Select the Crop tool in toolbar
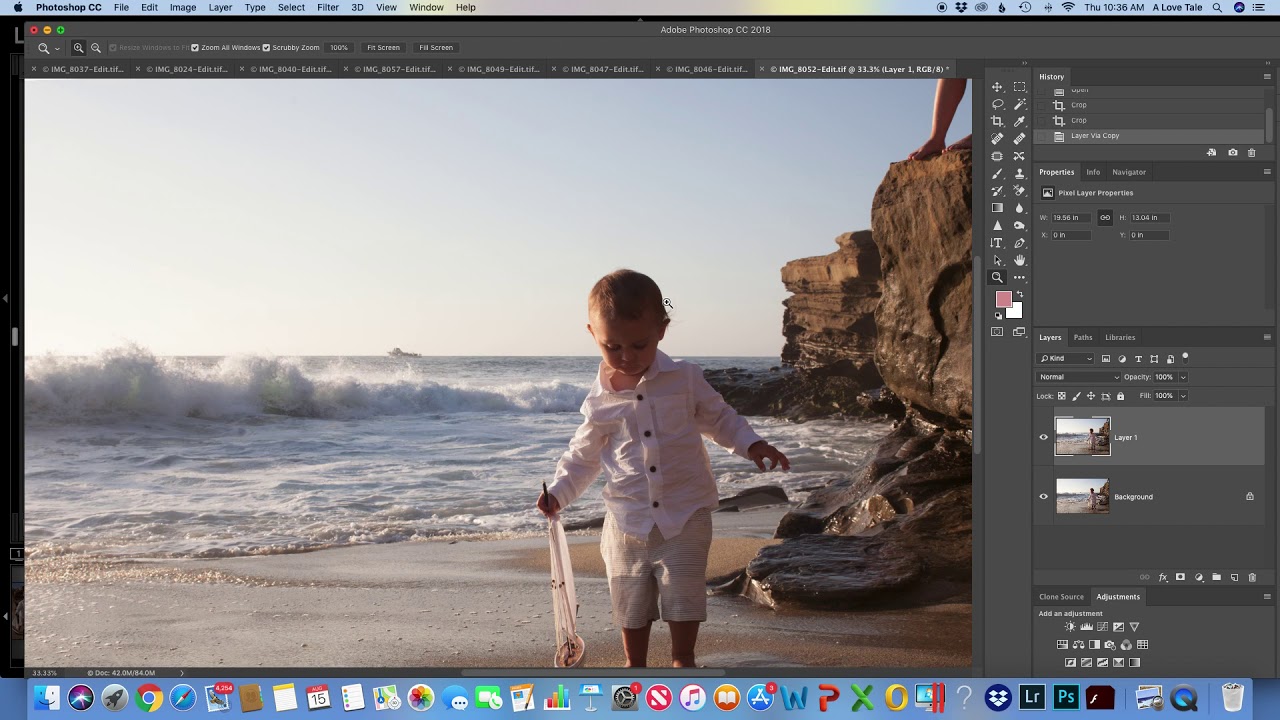 pos(997,121)
